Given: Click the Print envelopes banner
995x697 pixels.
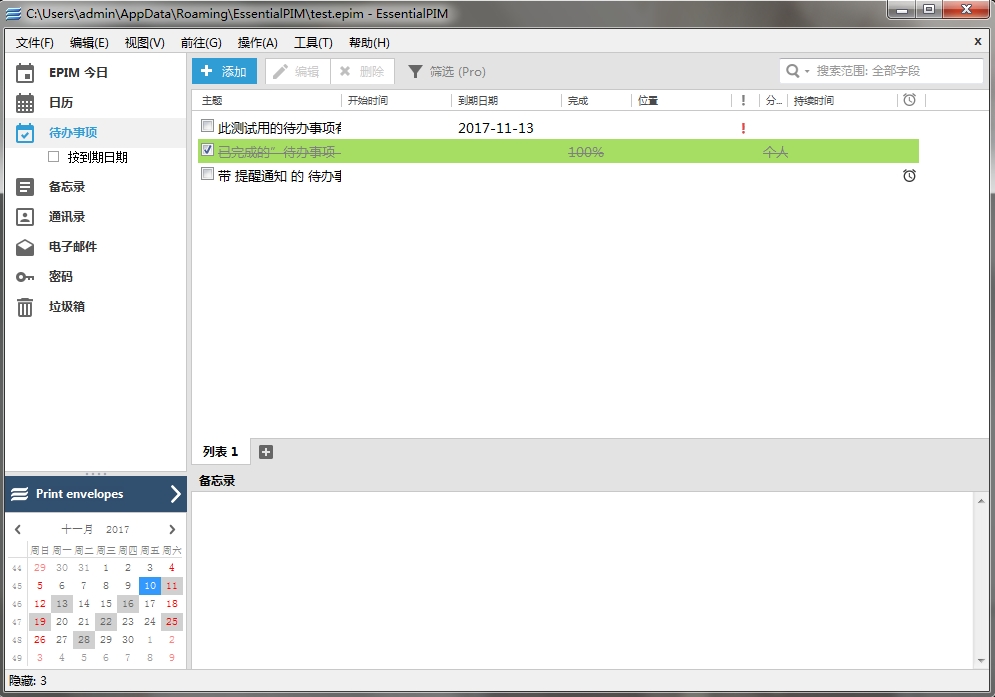Looking at the screenshot, I should pyautogui.click(x=95, y=494).
